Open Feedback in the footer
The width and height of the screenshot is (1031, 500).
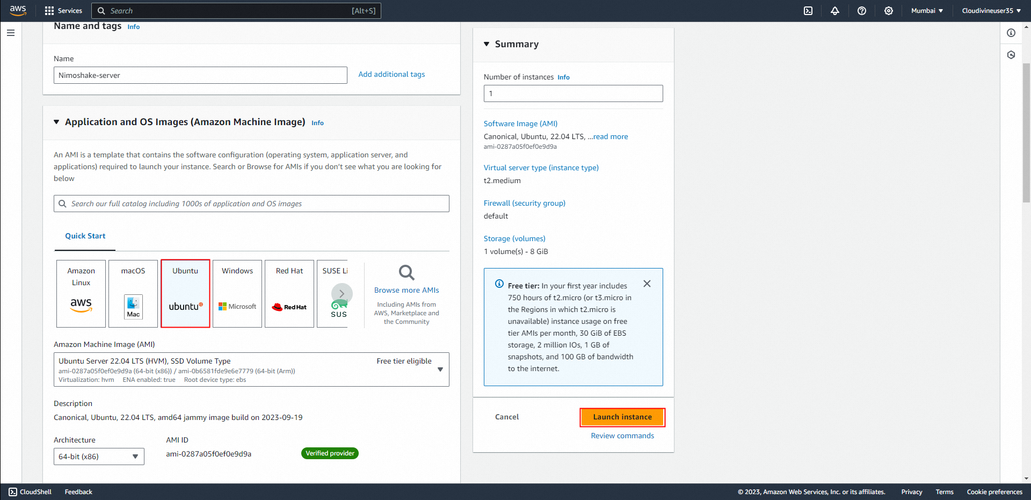(x=78, y=492)
